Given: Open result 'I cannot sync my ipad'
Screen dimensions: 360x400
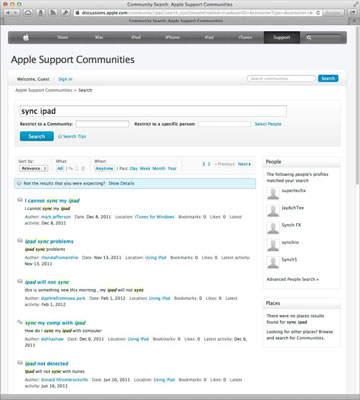Looking at the screenshot, I should (52, 201).
